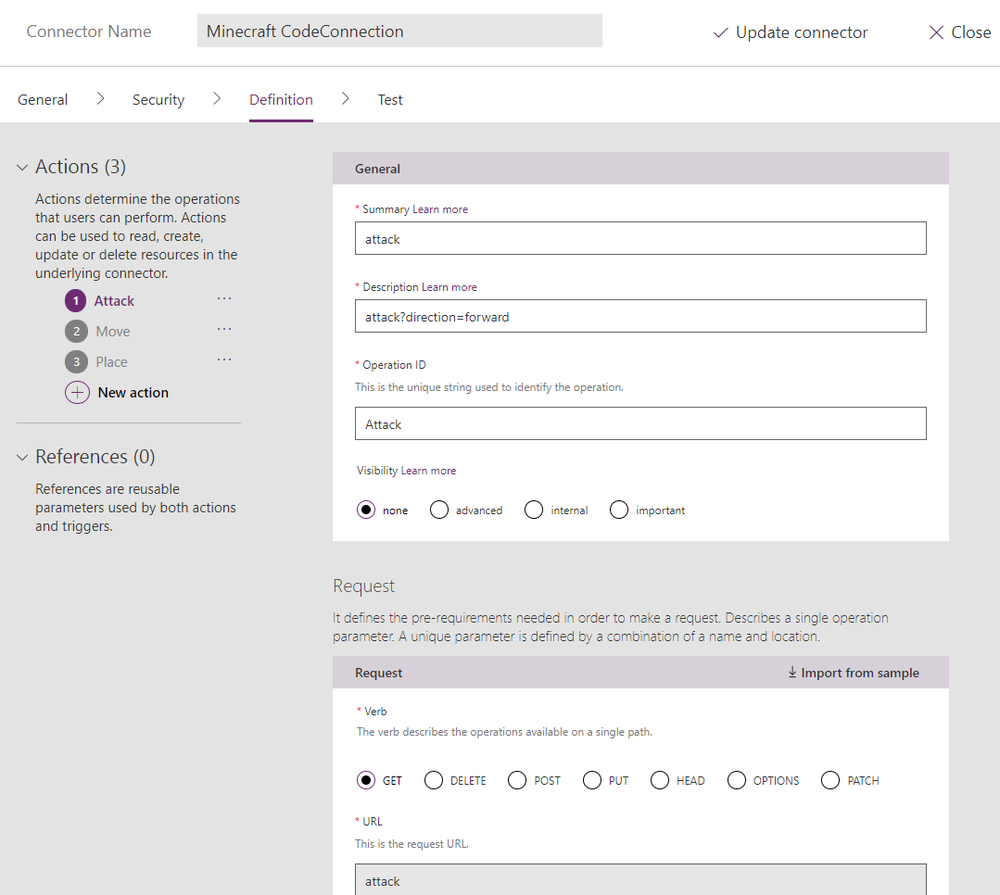Screen dimensions: 1000x895
Task: Set the verb to DELETE
Action: [x=434, y=780]
